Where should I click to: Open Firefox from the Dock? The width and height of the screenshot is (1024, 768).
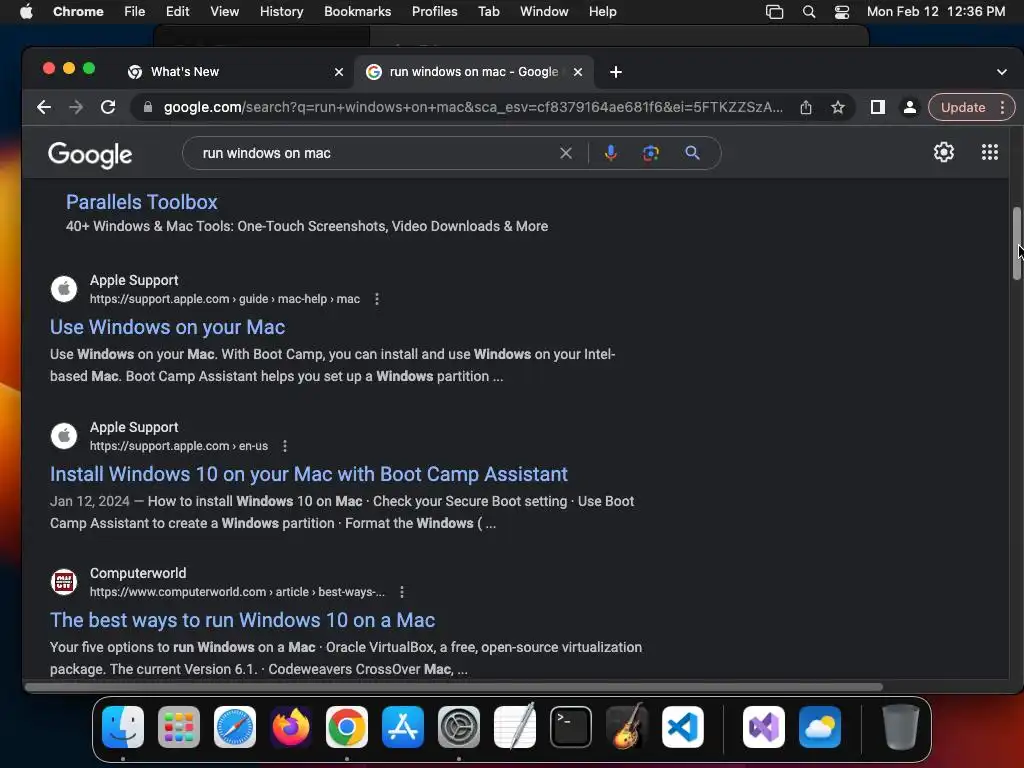point(291,727)
